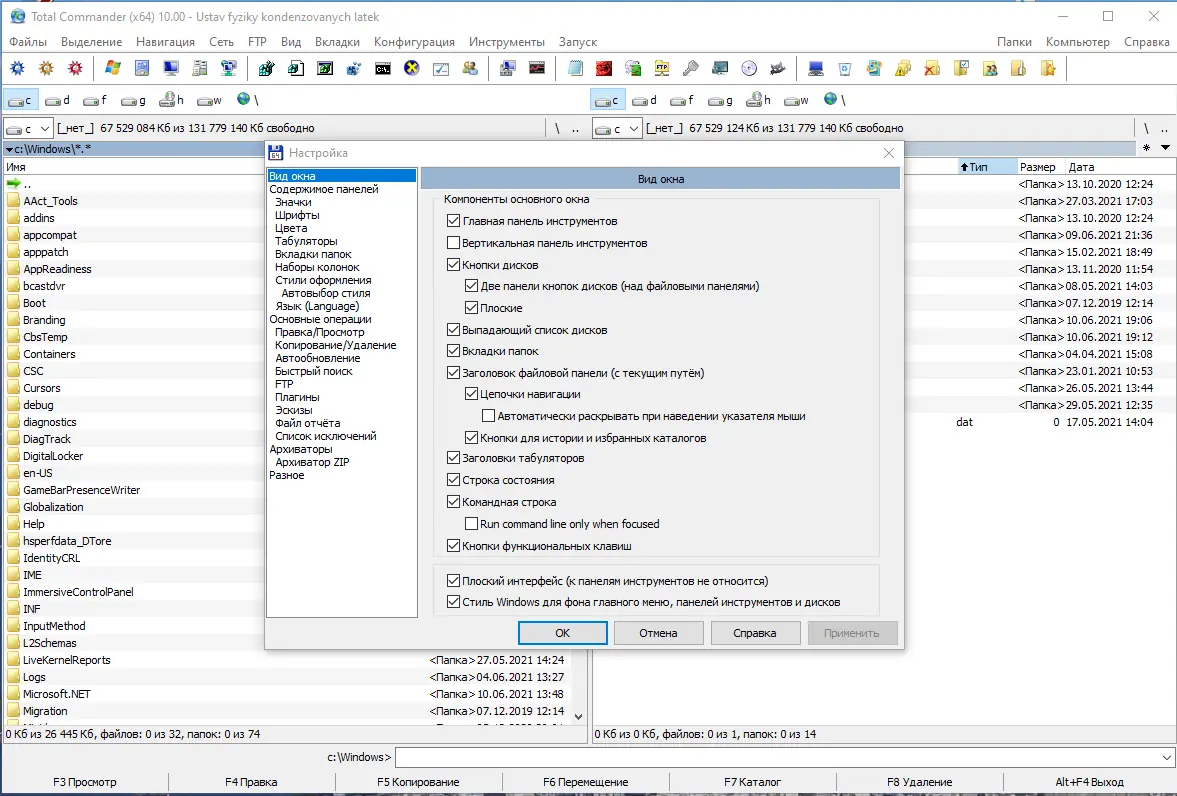Expand command line history dropdown
Screen dimensions: 1177x796
[x=1166, y=757]
